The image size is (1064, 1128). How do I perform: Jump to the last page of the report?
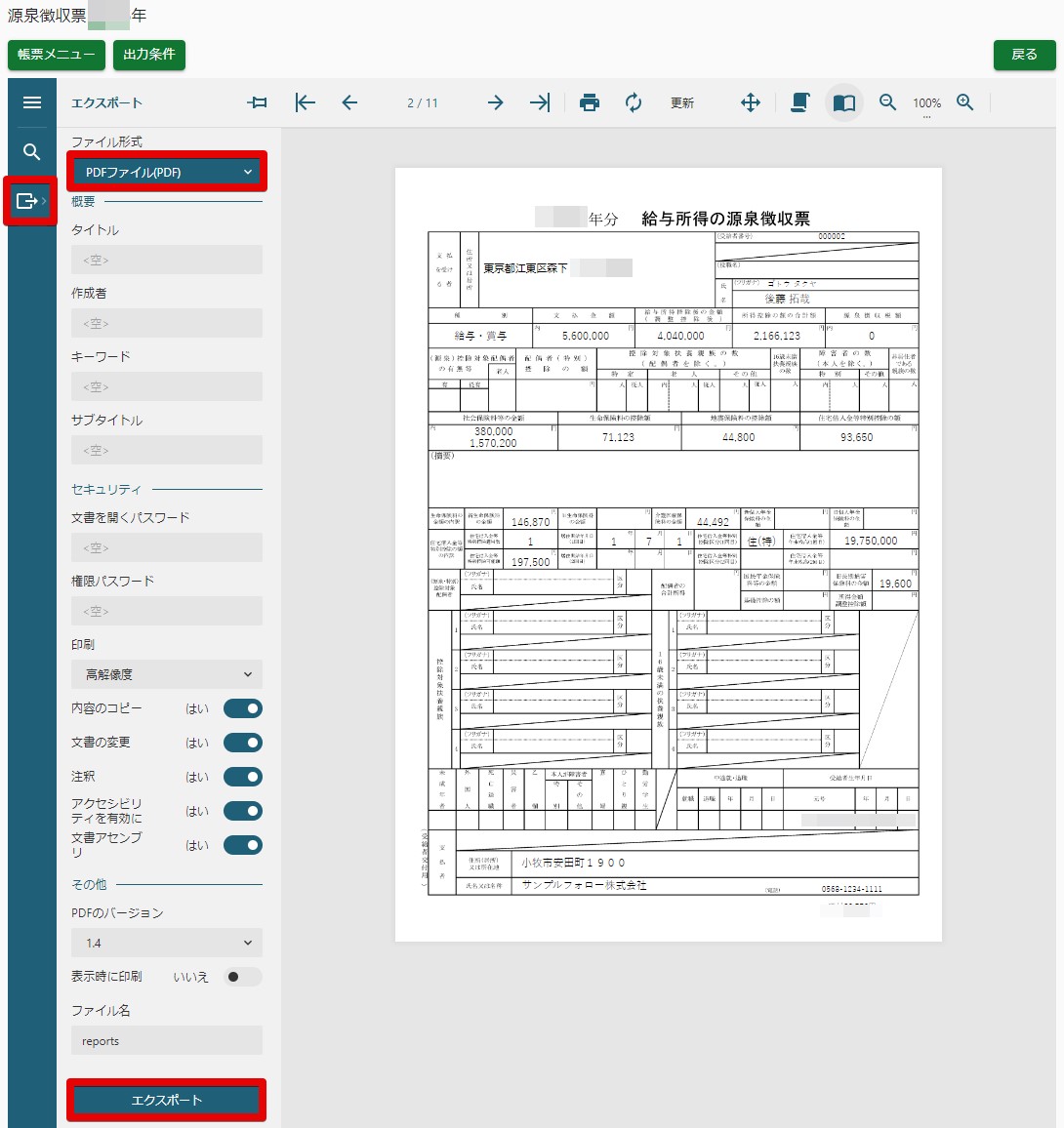540,102
